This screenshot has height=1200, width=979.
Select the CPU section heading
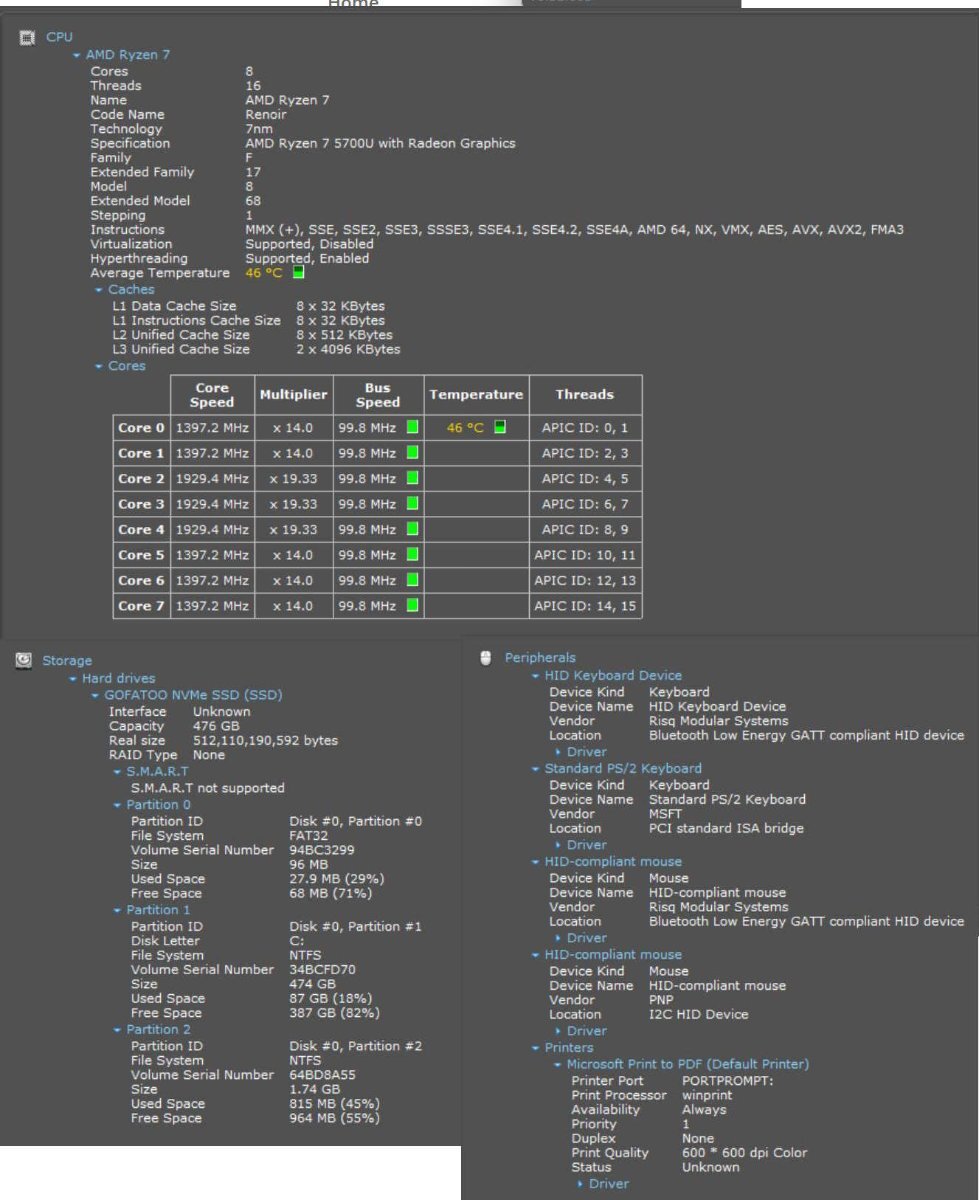point(59,37)
